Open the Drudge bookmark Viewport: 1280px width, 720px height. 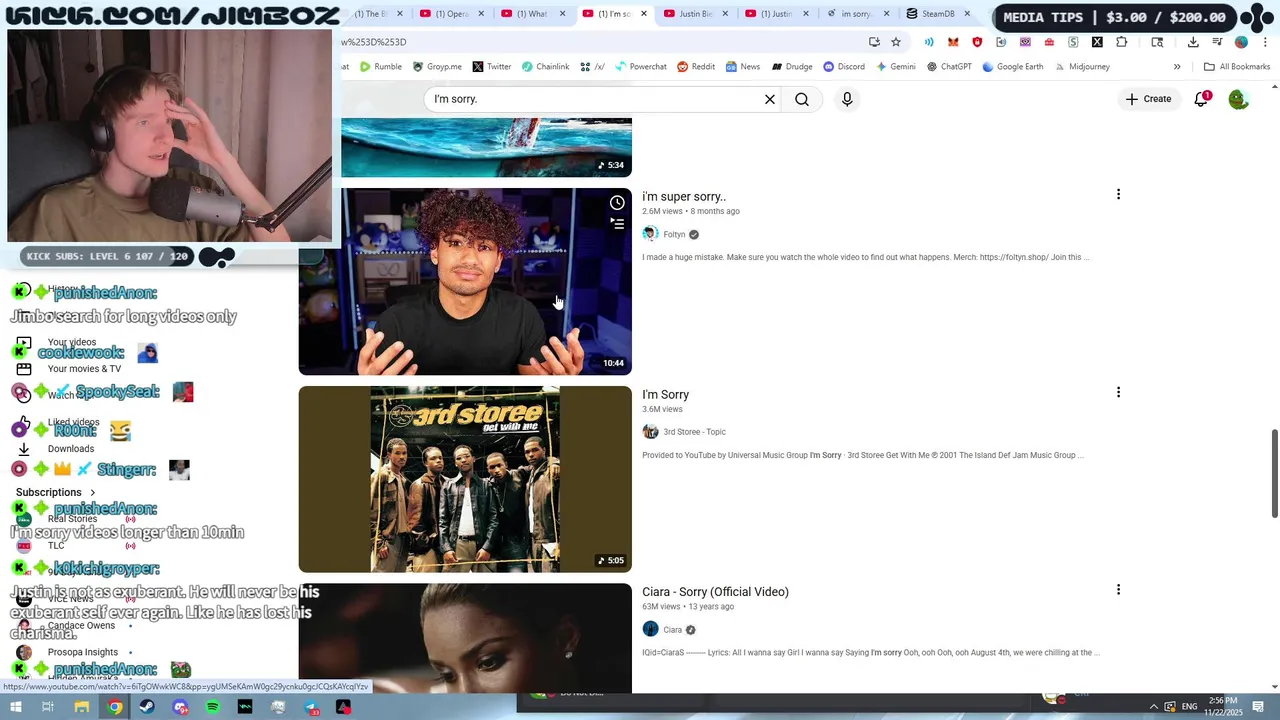pyautogui.click(x=790, y=67)
